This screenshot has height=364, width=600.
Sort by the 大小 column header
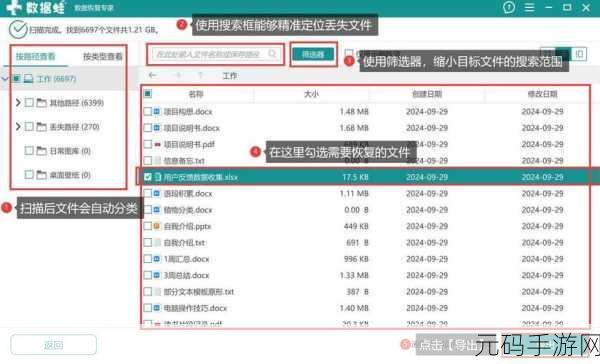(x=311, y=94)
